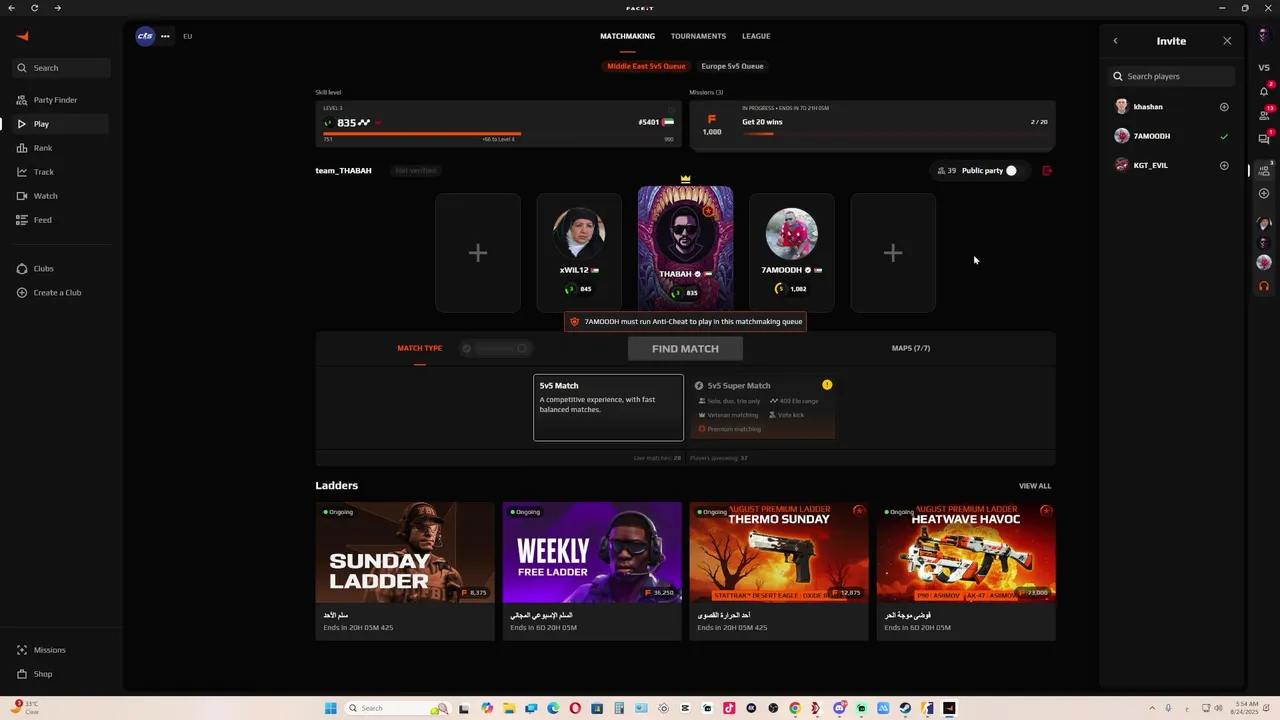
Task: Click the FACEIT logo in left sidebar
Action: click(x=23, y=36)
